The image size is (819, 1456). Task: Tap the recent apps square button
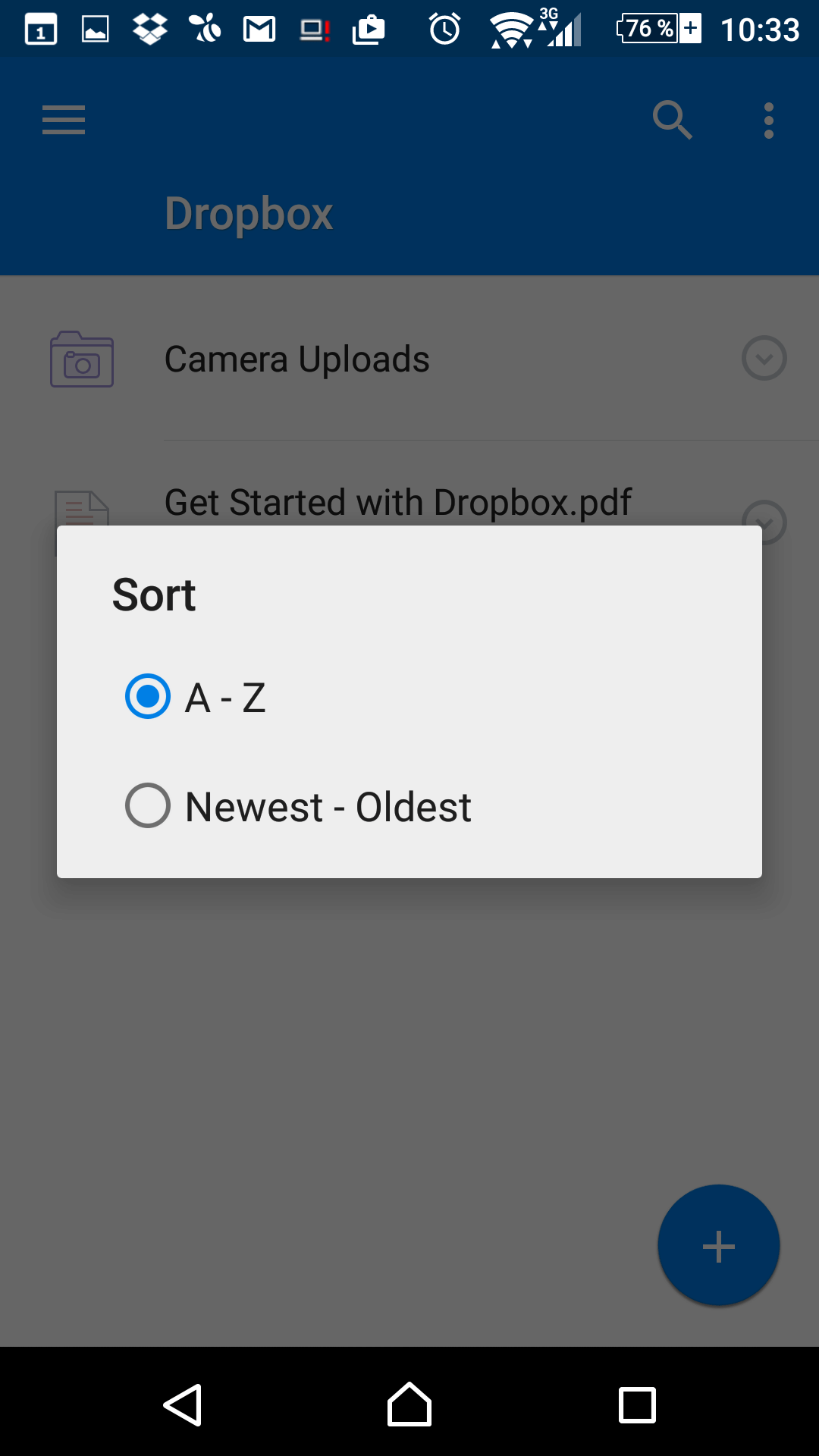pos(637,1405)
